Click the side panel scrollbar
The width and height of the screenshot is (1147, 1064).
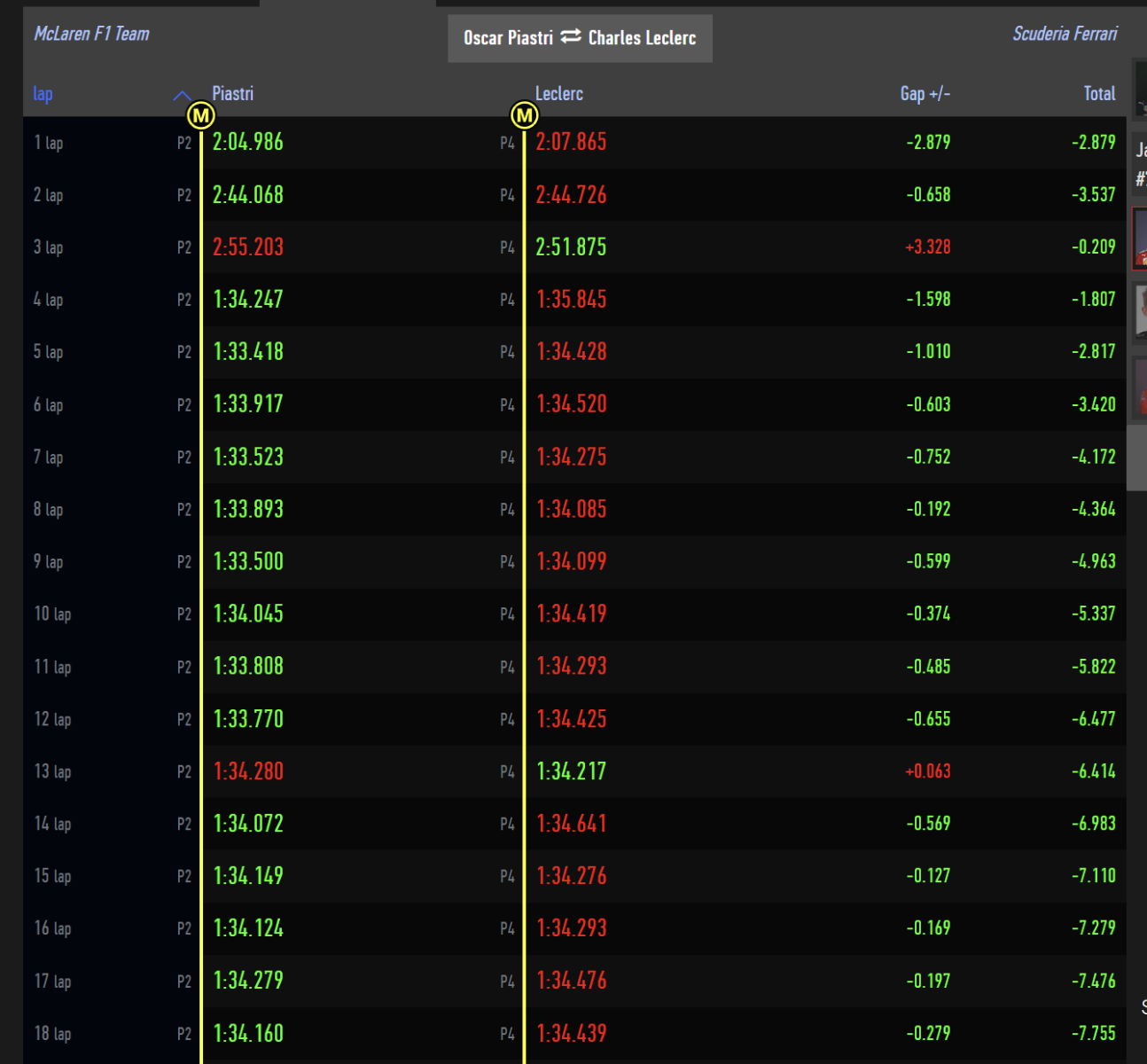[1136, 457]
